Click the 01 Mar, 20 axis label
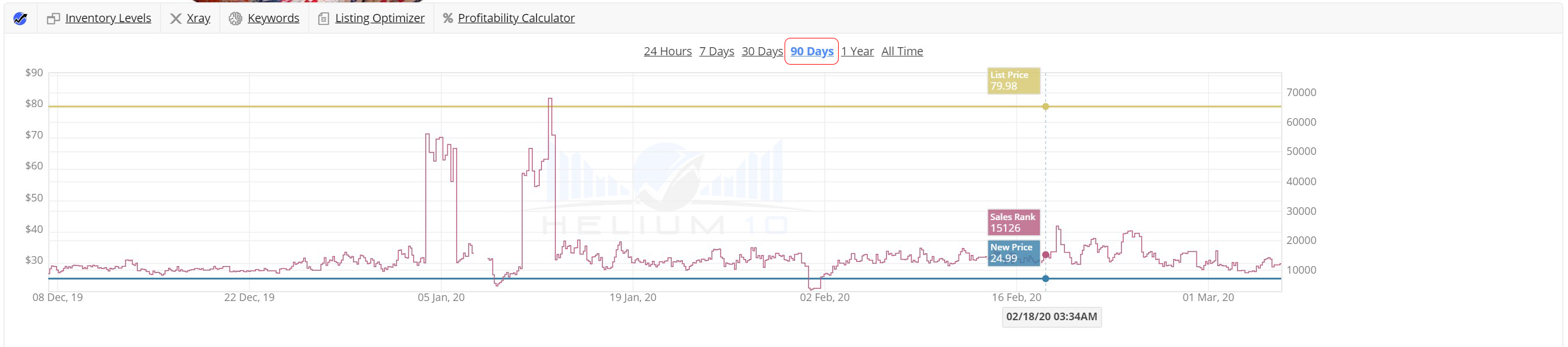 1208,298
